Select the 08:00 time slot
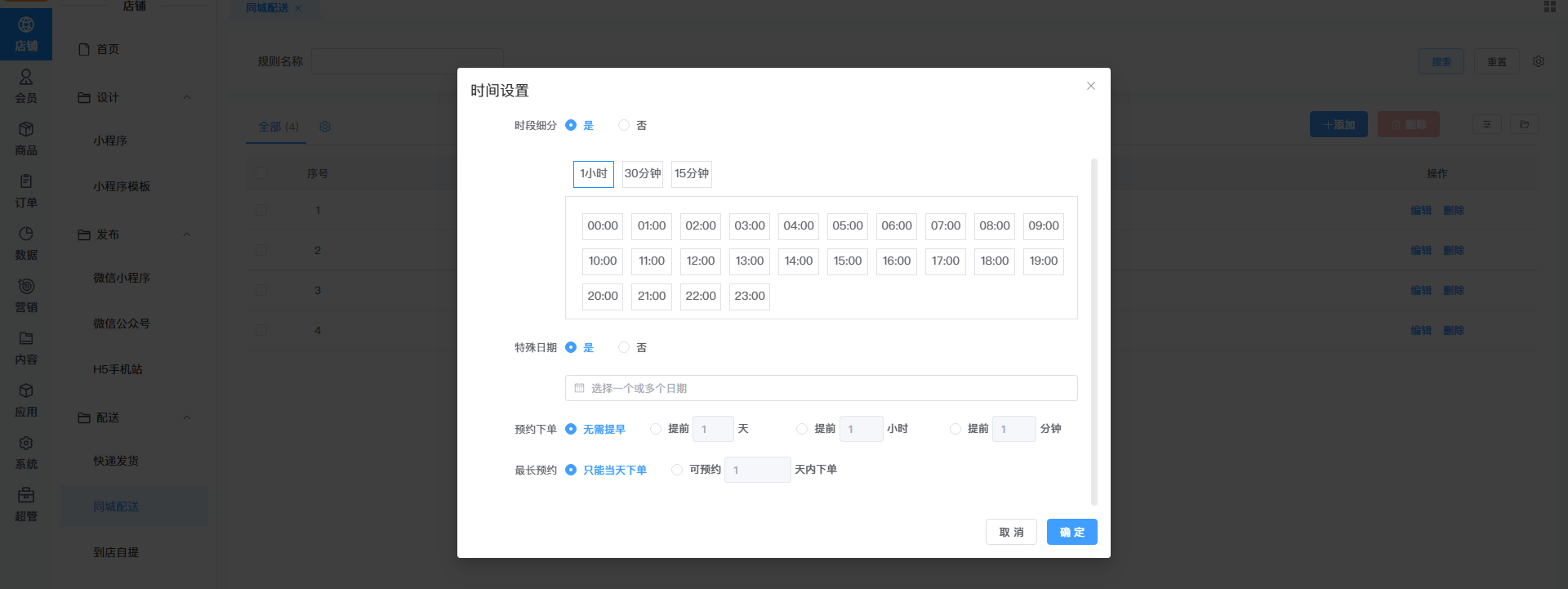 click(x=995, y=226)
